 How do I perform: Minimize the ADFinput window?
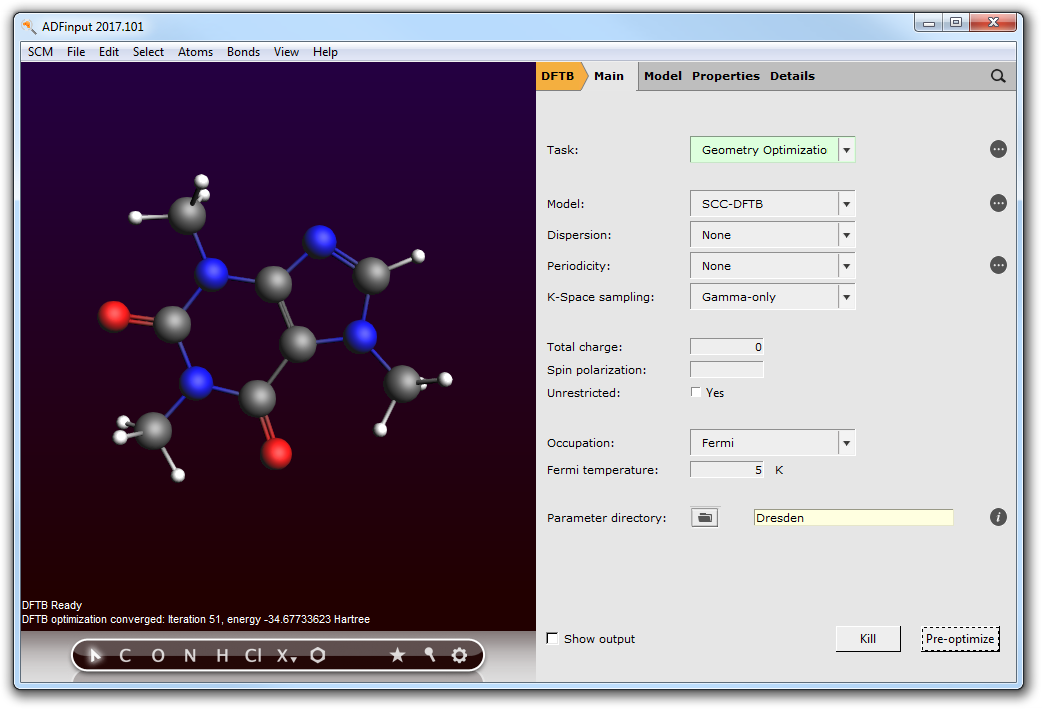click(x=929, y=23)
